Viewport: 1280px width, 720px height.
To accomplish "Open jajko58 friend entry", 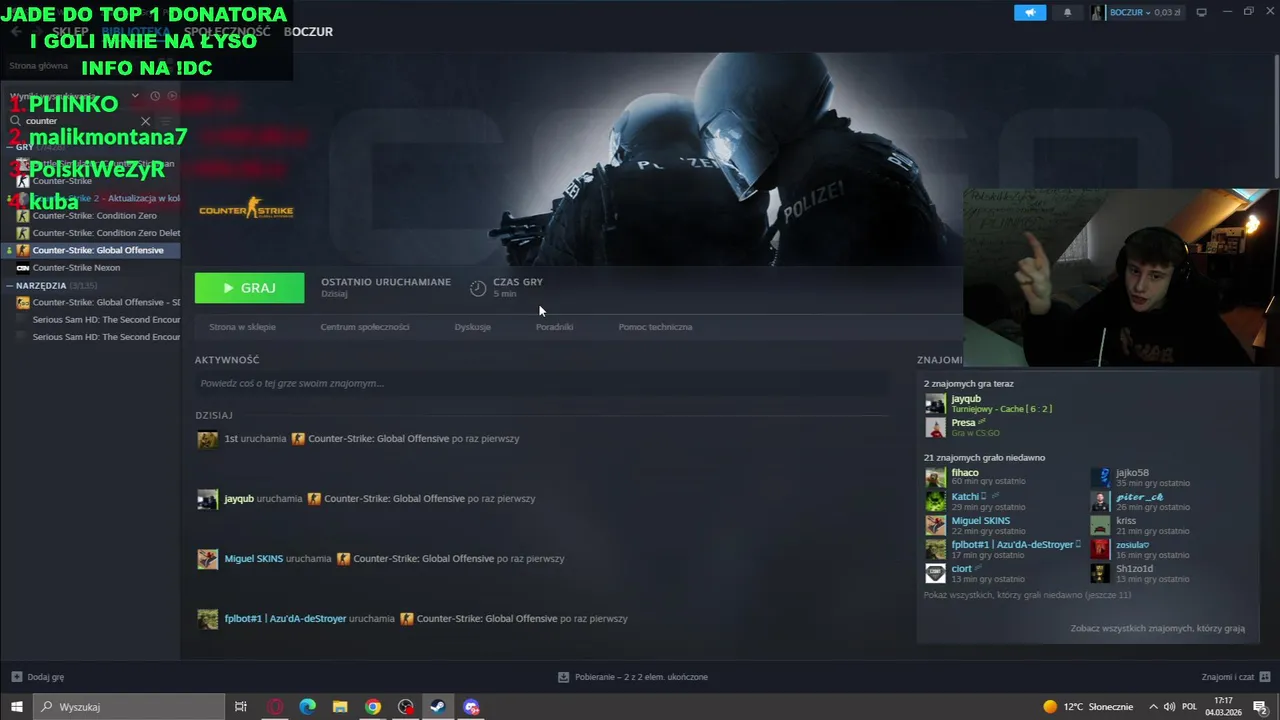I will 1132,473.
